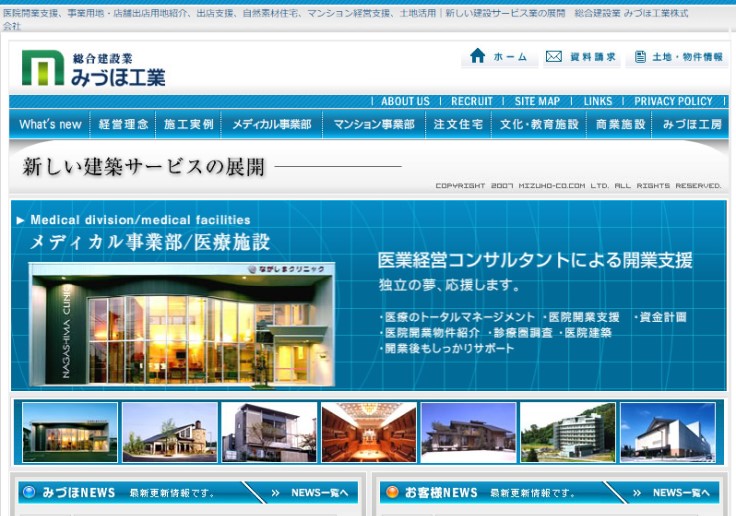Select the modern gray house thumbnail
The image size is (736, 516).
[x=269, y=432]
